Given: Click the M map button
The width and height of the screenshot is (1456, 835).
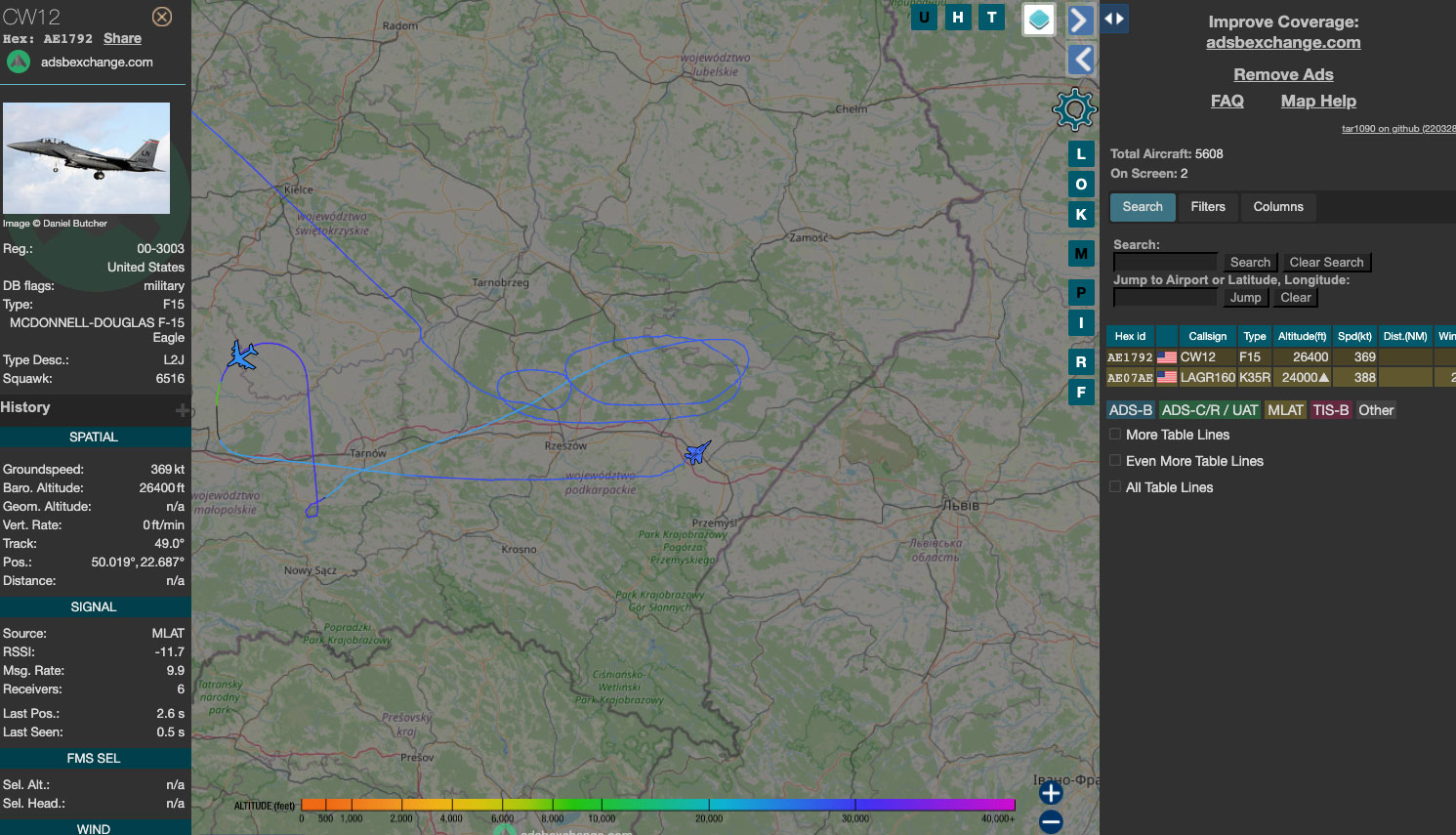Looking at the screenshot, I should (1081, 253).
